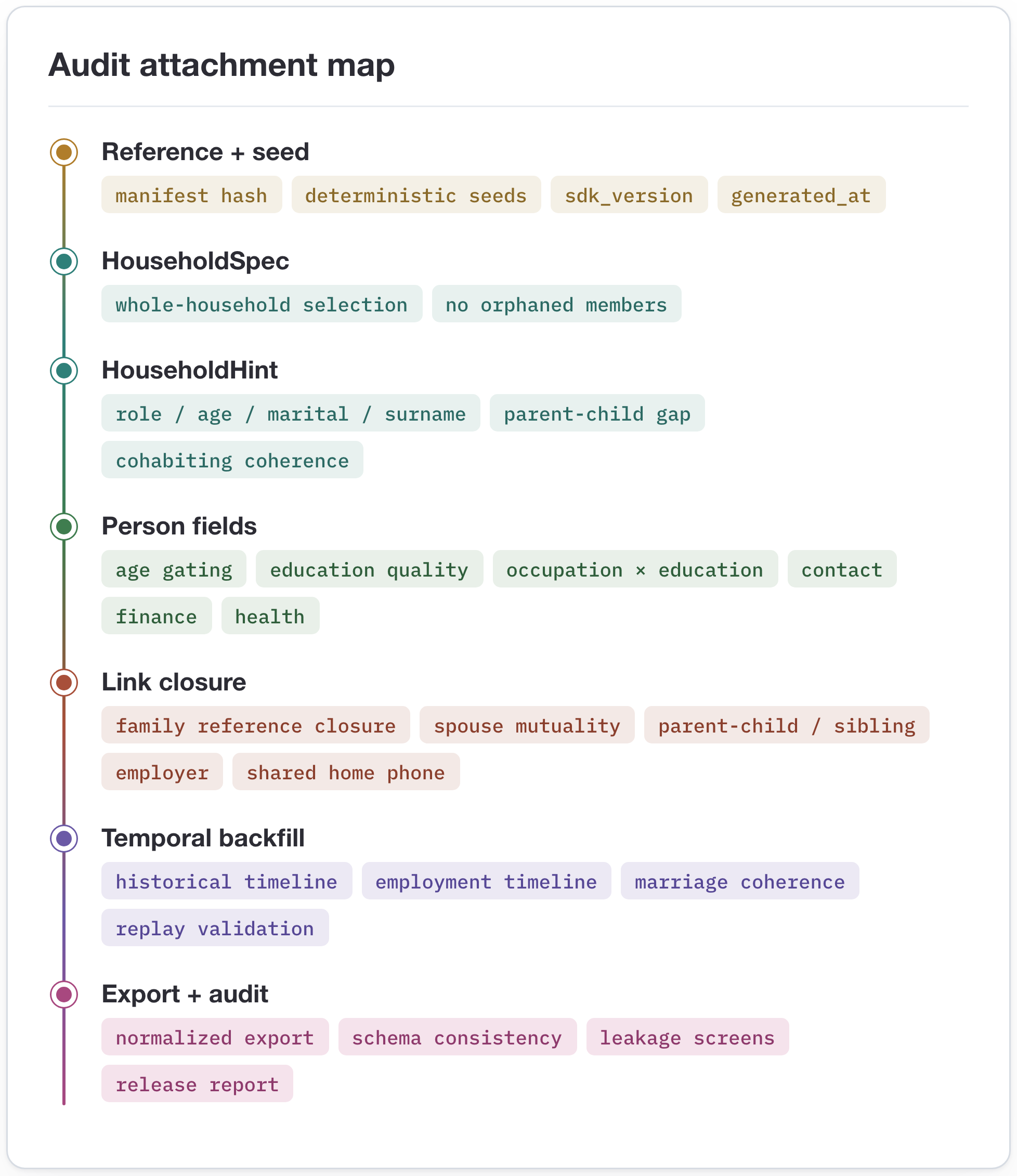Click the occupation × education tag
Screen dimensions: 1017x1176
click(635, 569)
